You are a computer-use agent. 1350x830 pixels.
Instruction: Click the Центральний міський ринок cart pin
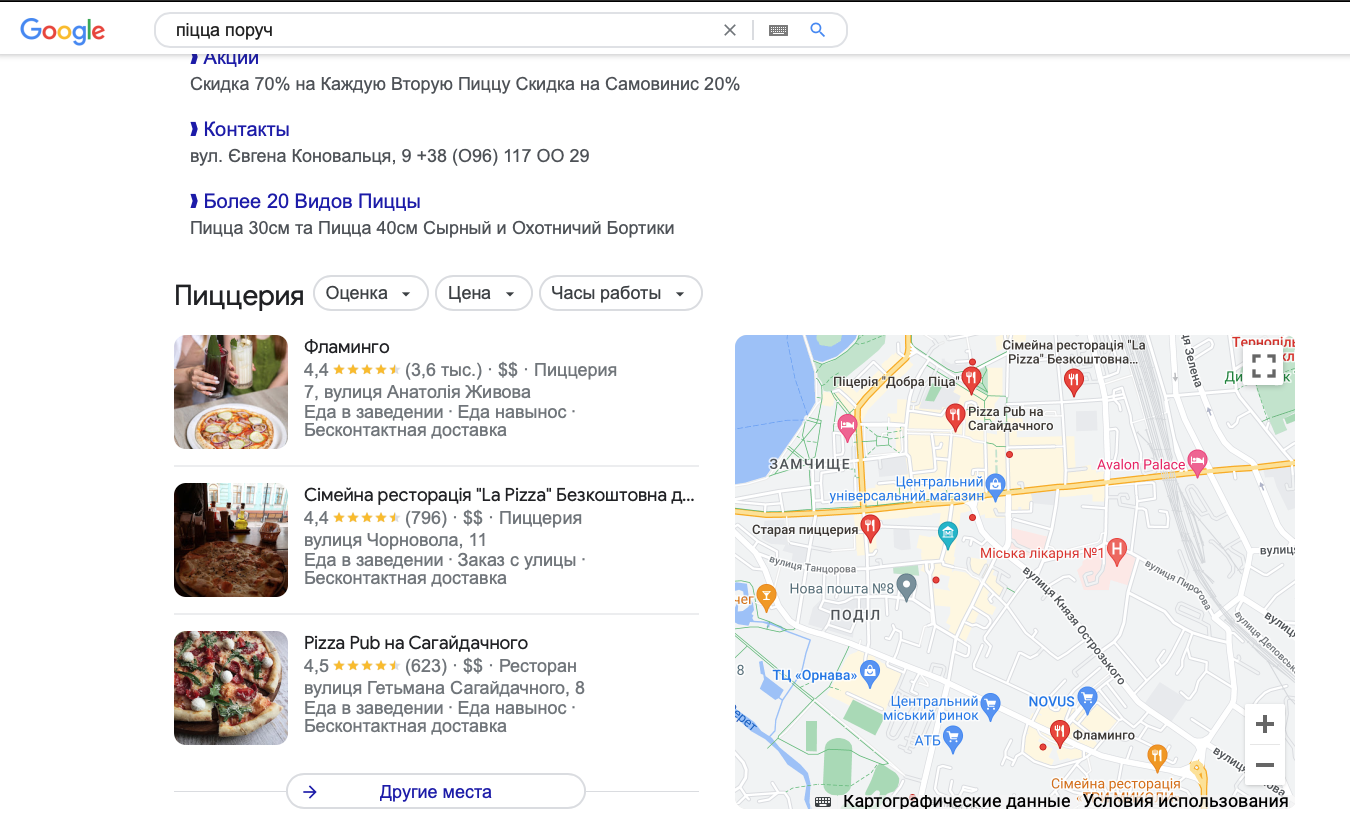[990, 703]
